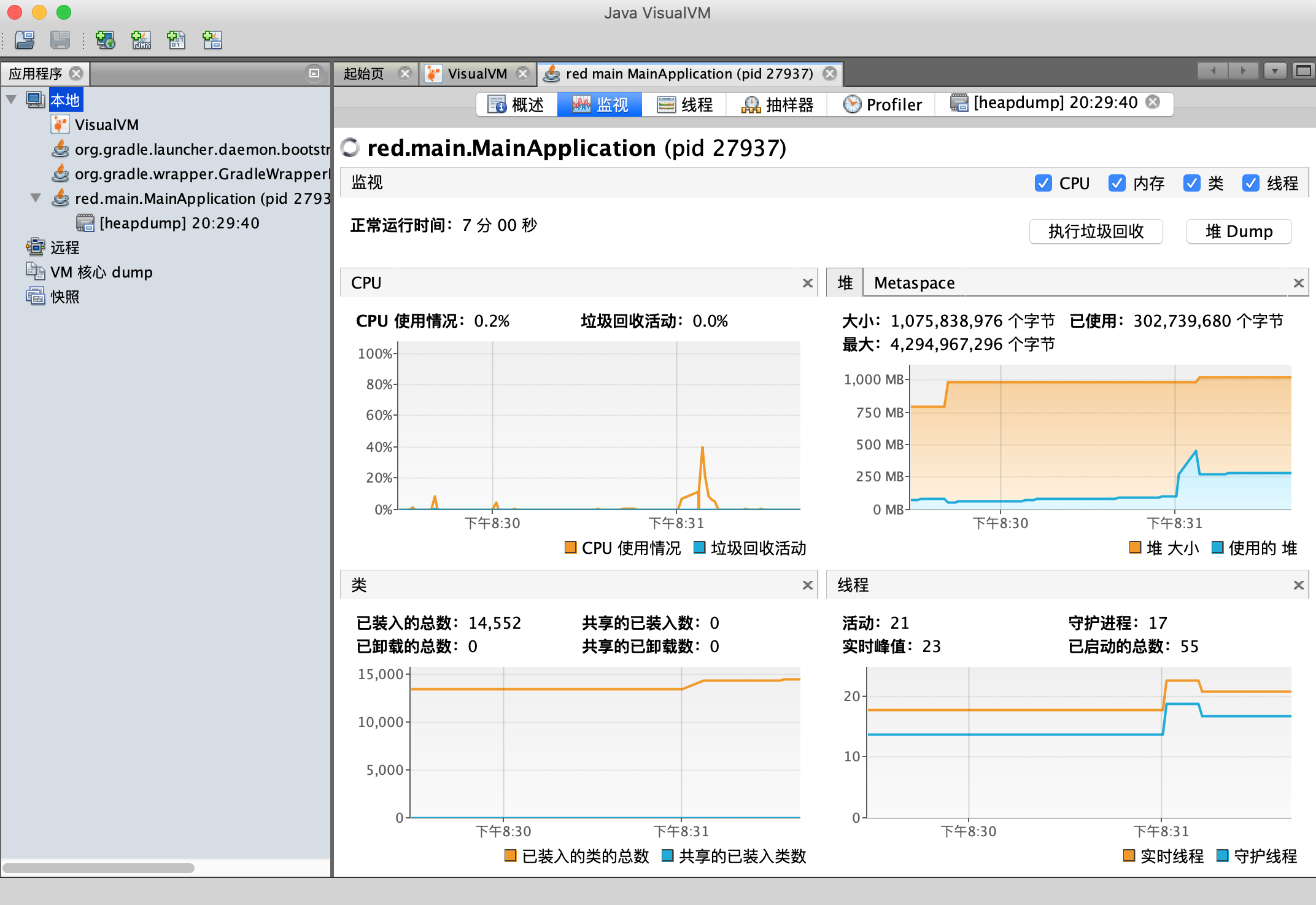Click 执行垃圾回收 button
Screen dimensions: 1316x905
click(x=1096, y=231)
